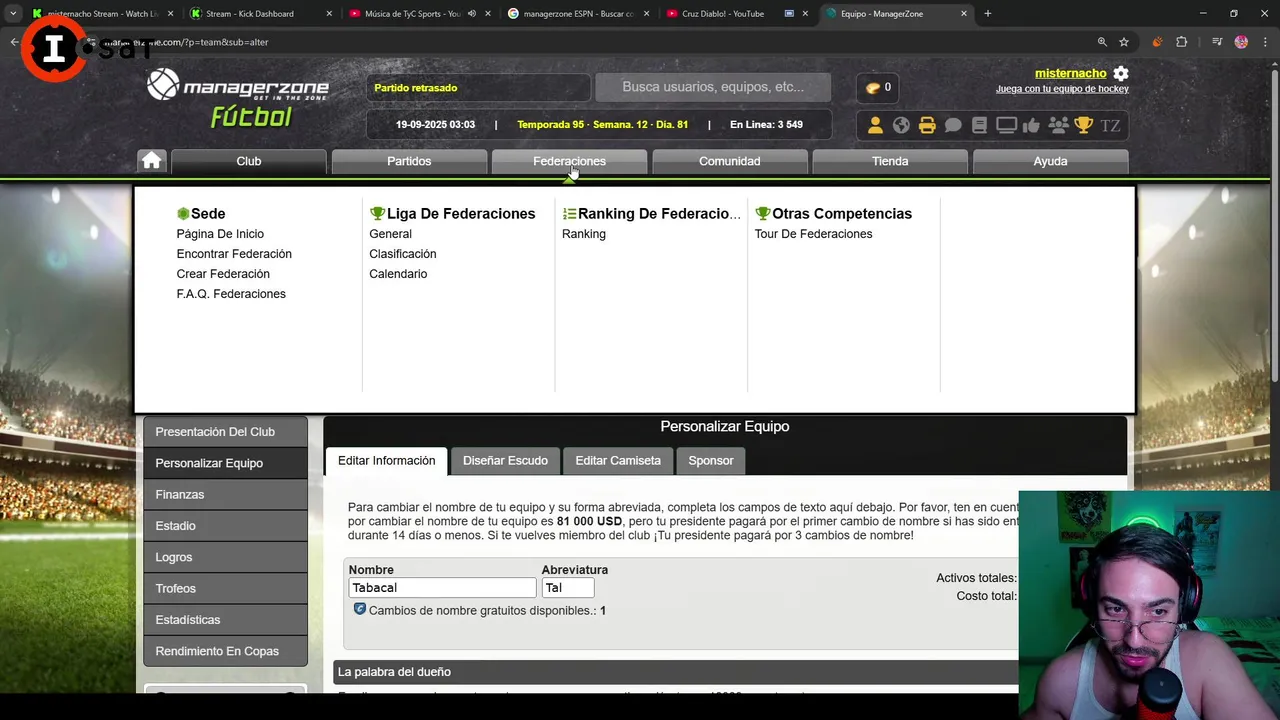1280x720 pixels.
Task: Click the search users and teams field
Action: (713, 87)
